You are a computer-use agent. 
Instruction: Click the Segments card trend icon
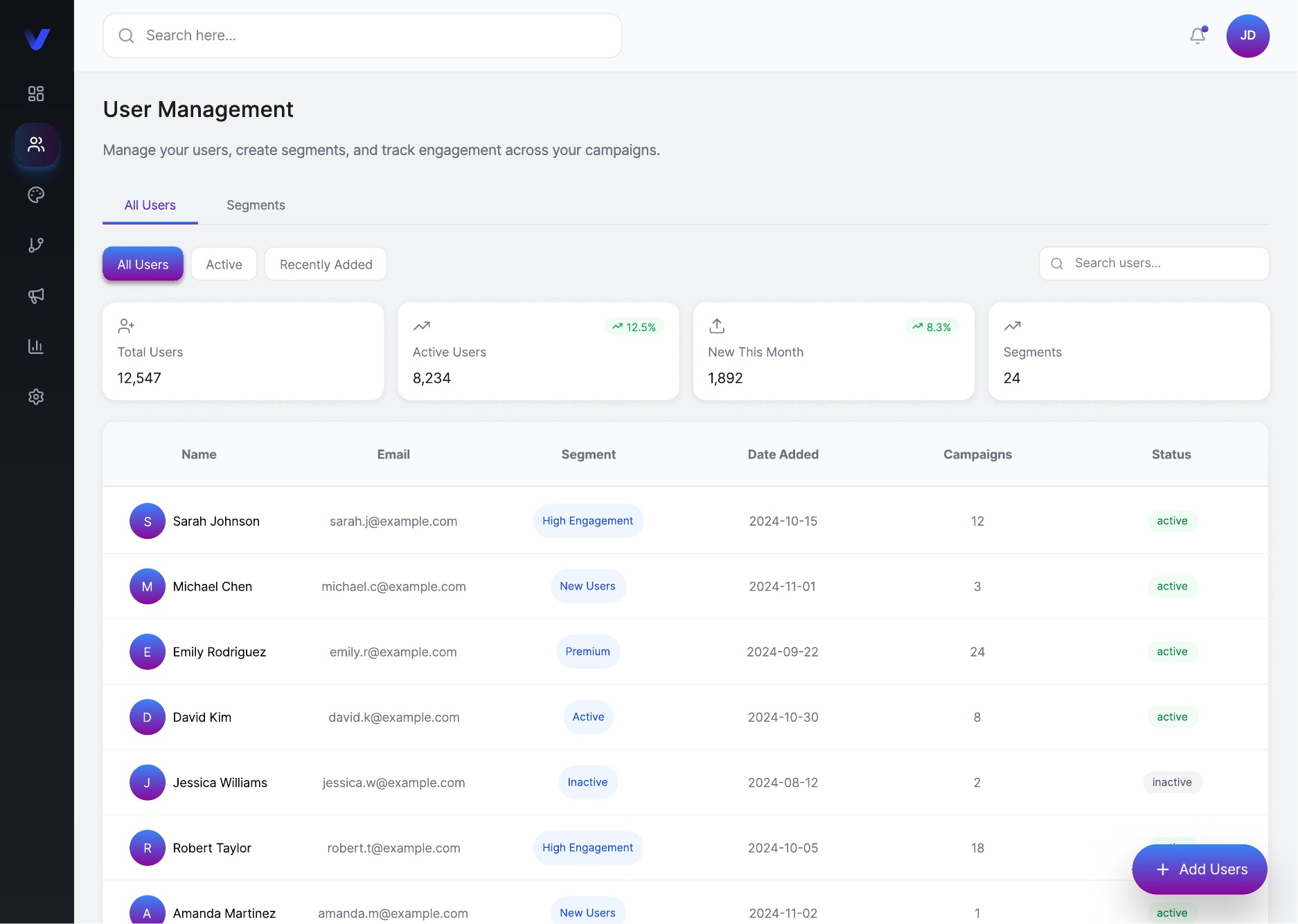1012,326
